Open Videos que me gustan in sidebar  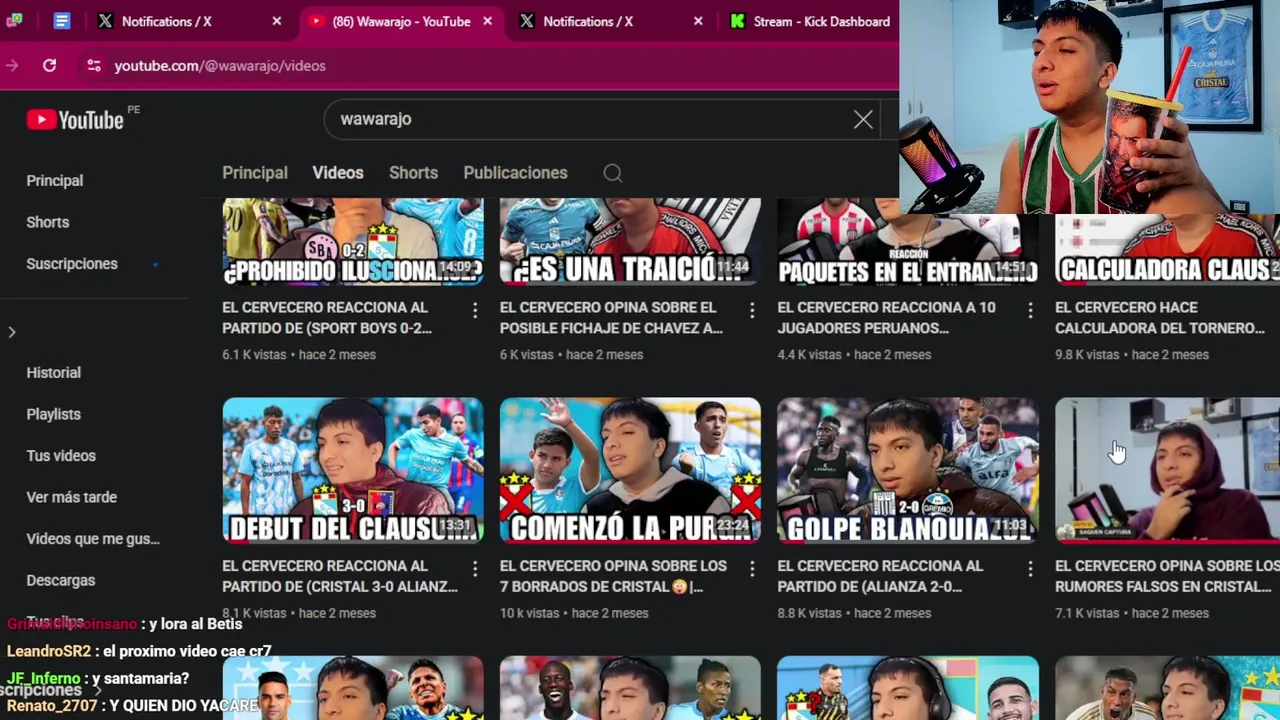tap(93, 539)
